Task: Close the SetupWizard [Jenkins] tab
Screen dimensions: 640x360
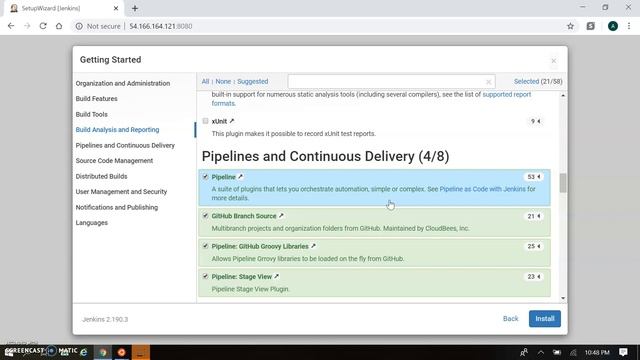Action: pos(116,8)
